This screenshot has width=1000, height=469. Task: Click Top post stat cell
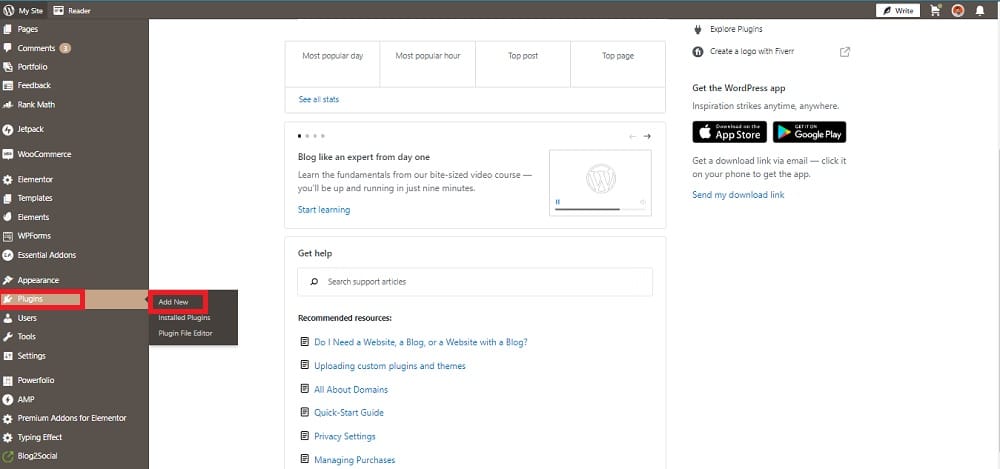523,64
